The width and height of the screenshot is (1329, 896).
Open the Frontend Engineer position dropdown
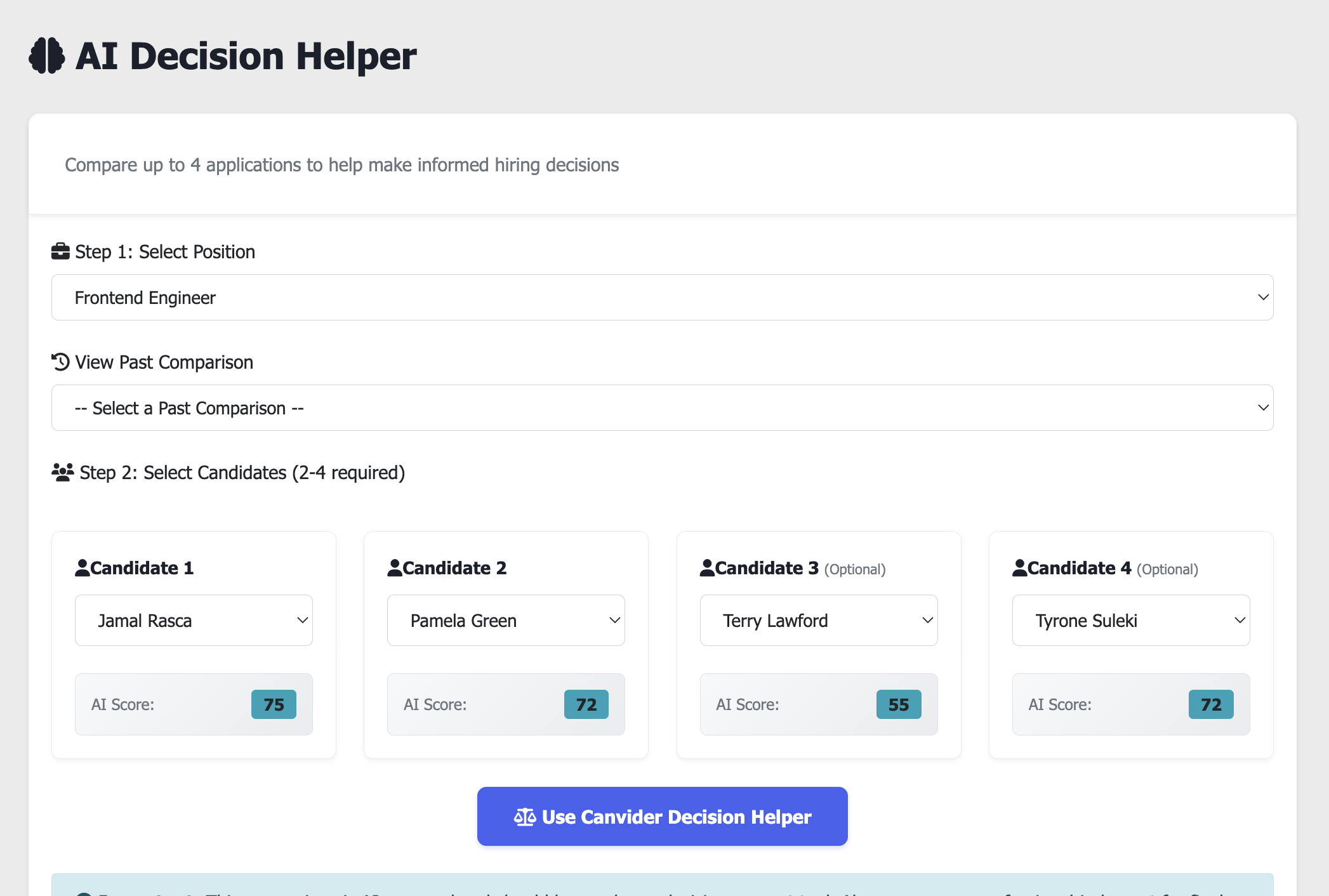click(662, 297)
